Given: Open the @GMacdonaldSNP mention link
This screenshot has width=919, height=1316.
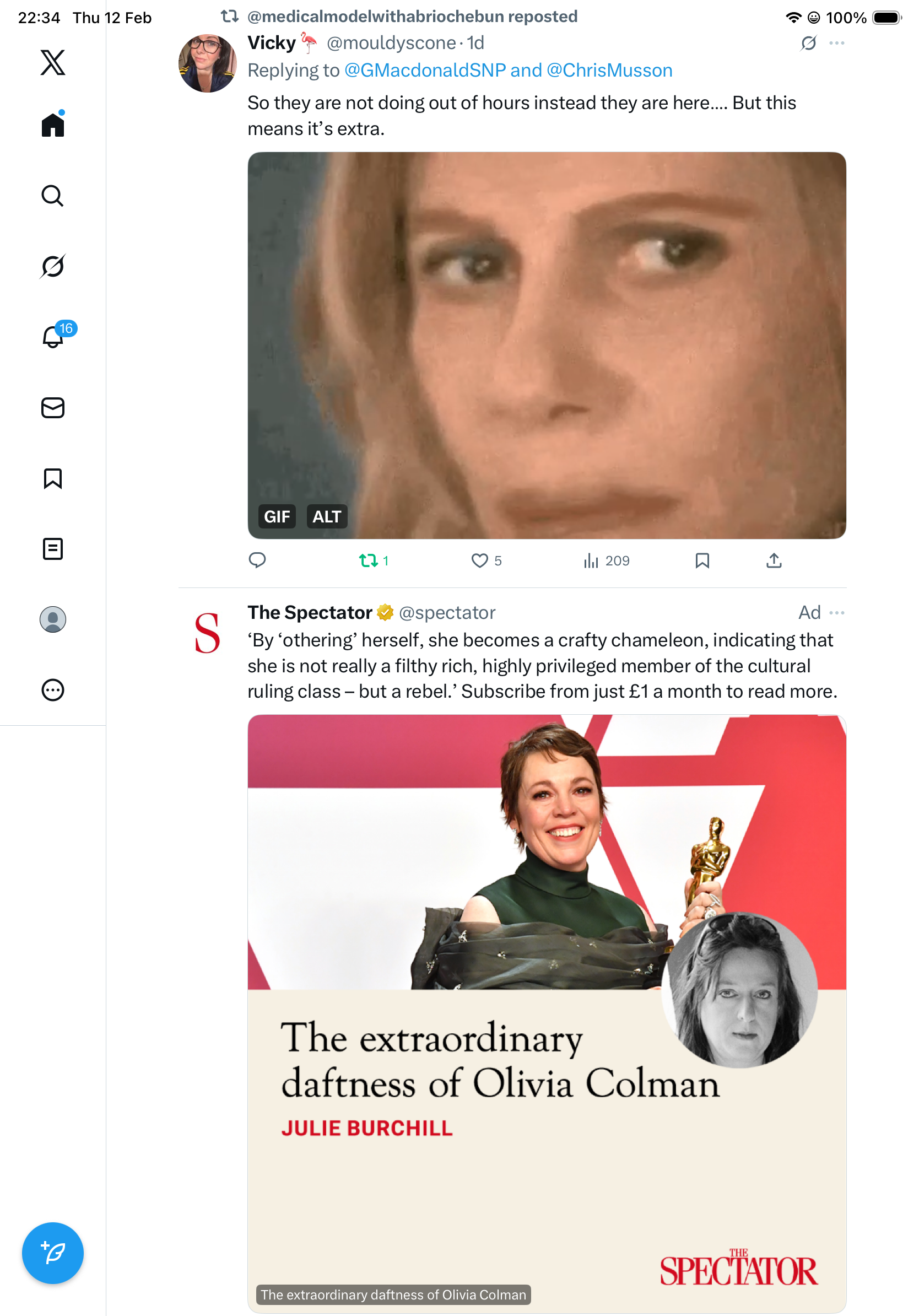Looking at the screenshot, I should click(425, 70).
